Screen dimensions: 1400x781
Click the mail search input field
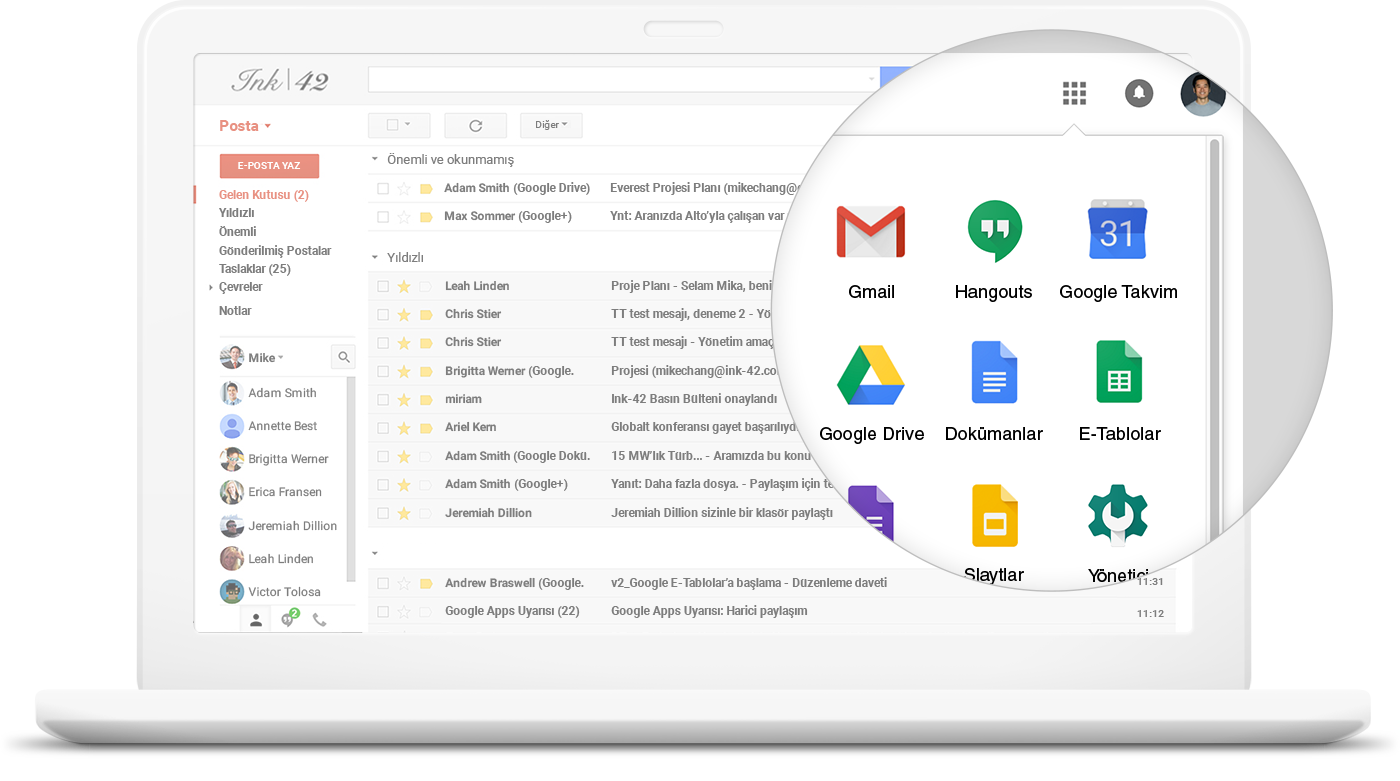[x=622, y=79]
